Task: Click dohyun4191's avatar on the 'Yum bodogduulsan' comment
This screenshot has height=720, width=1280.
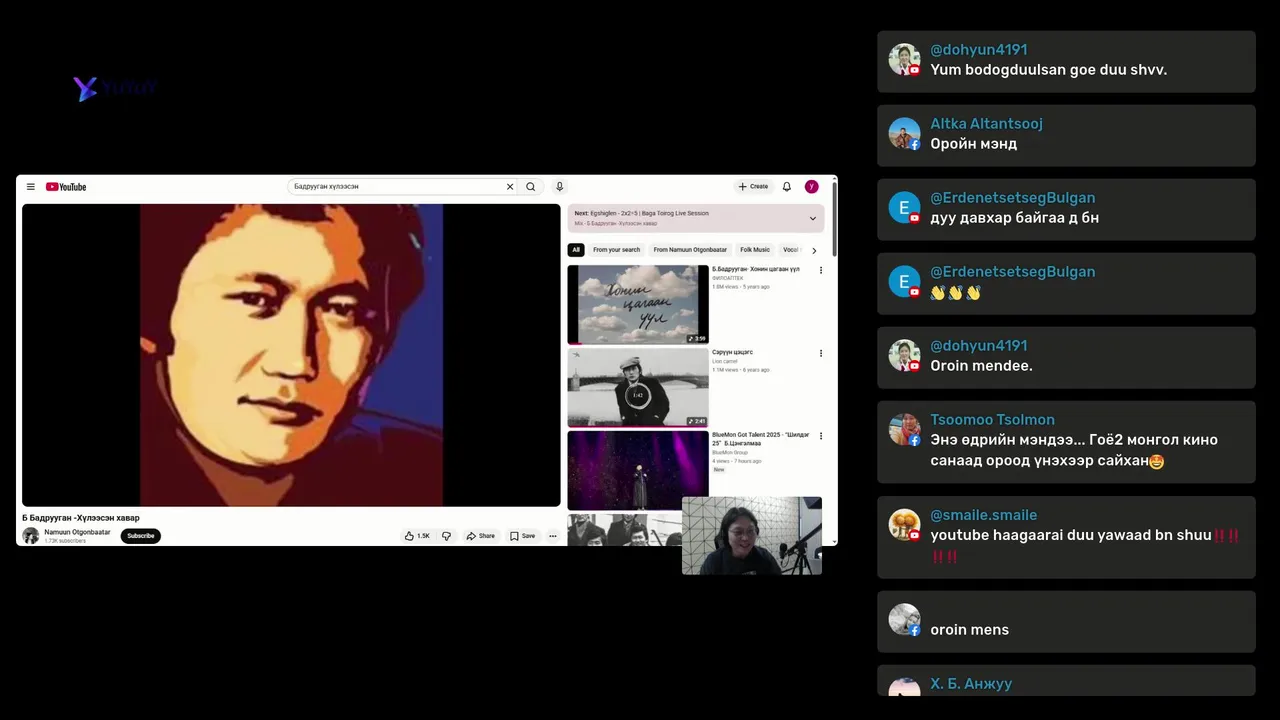Action: [x=904, y=60]
